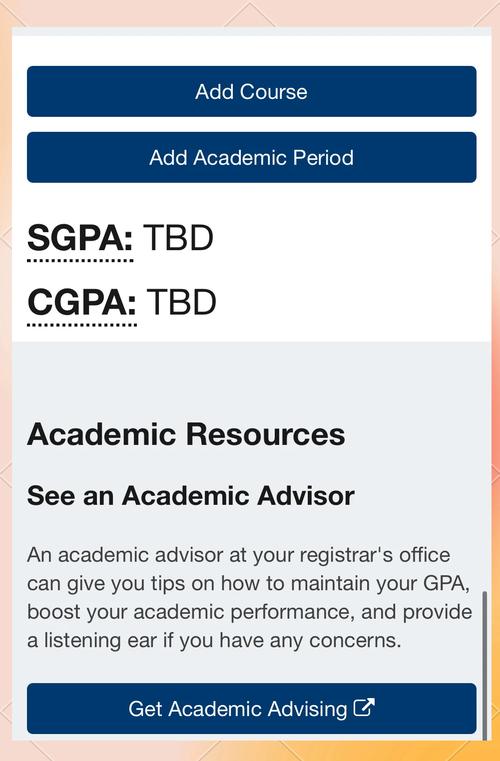Click empty white area right of SGPA
This screenshot has height=761, width=500.
pyautogui.click(x=350, y=238)
